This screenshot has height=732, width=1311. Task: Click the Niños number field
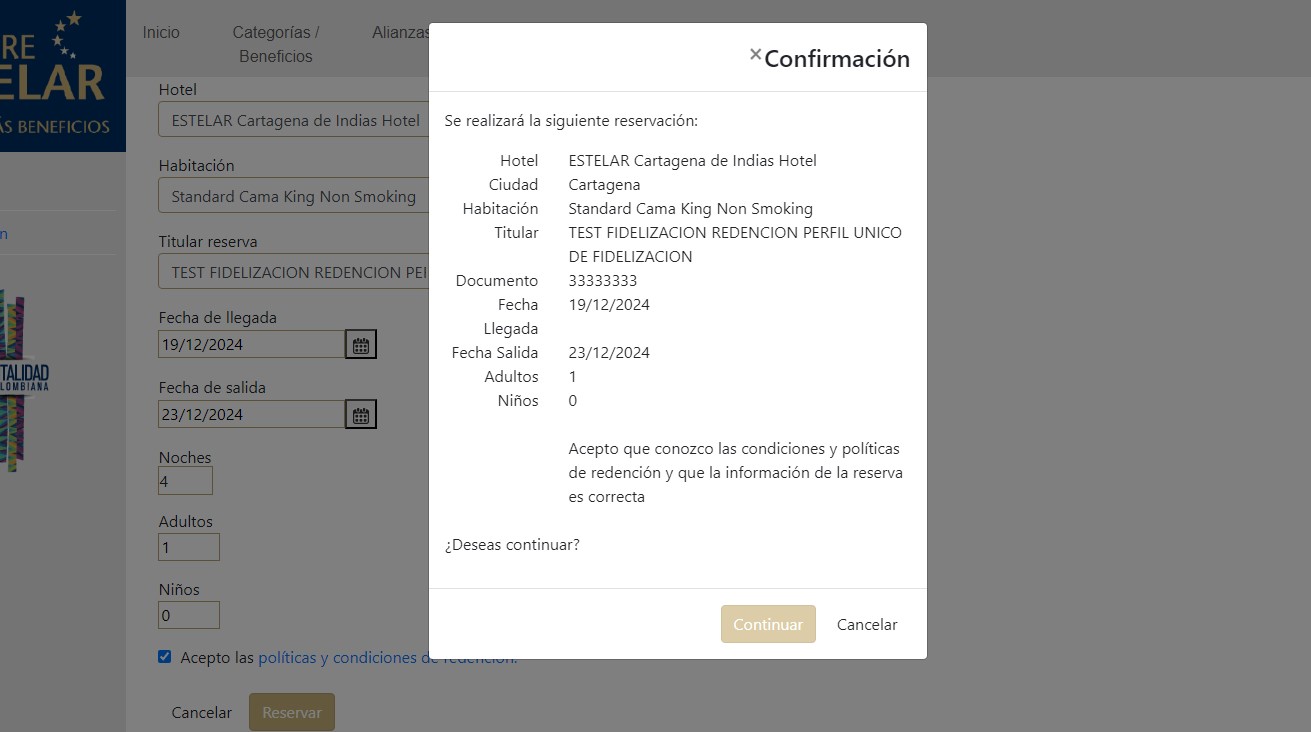189,615
